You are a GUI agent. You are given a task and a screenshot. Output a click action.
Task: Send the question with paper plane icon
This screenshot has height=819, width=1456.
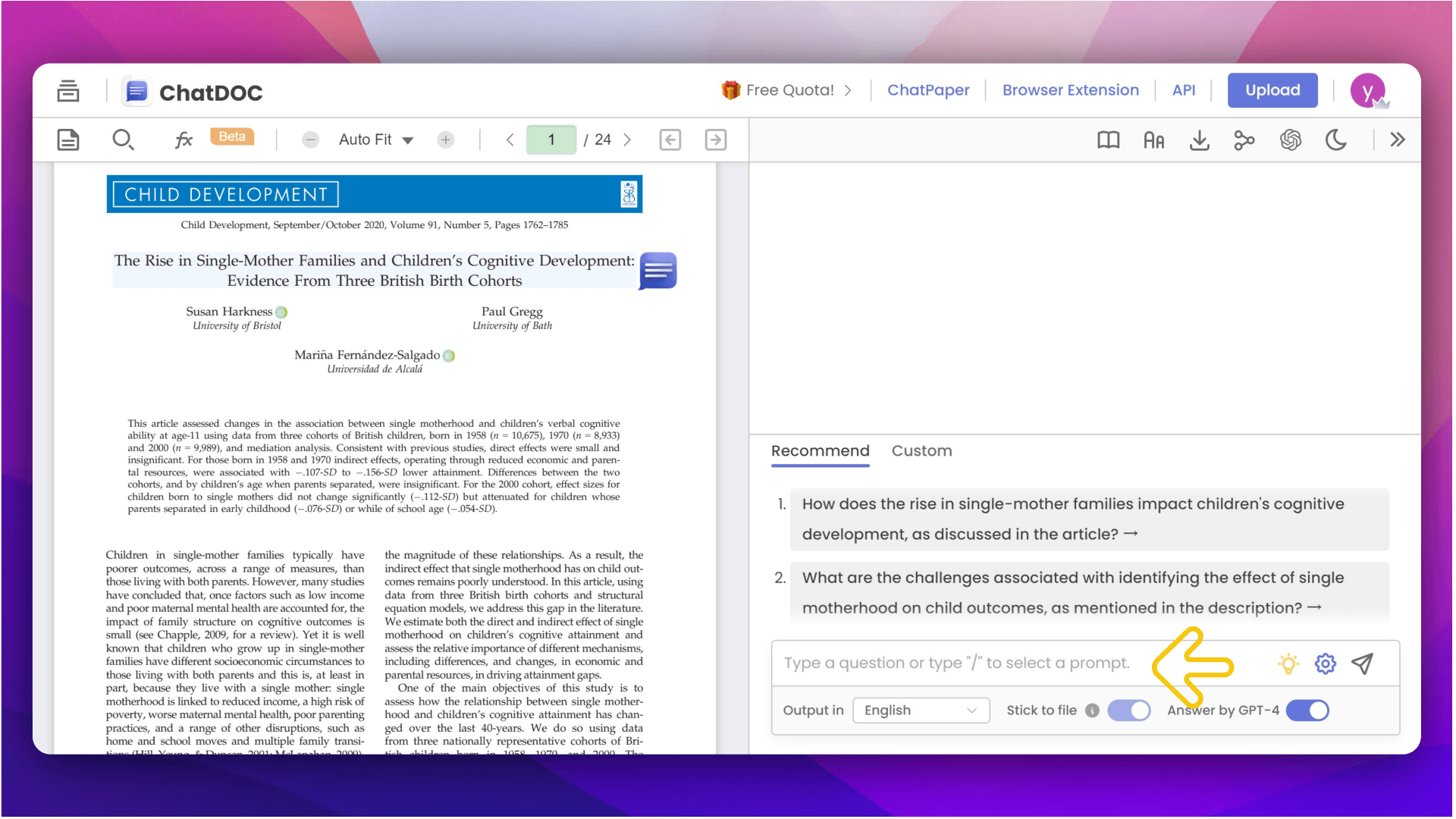coord(1363,664)
